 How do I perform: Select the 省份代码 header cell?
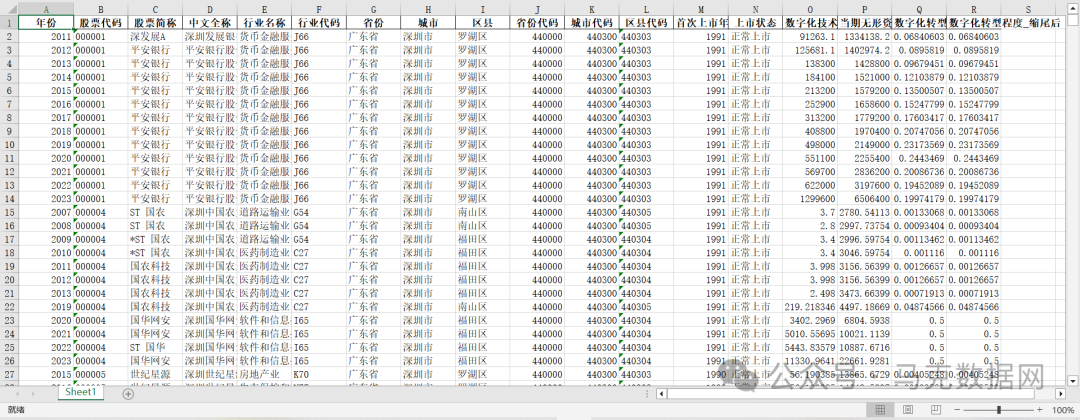(x=537, y=23)
